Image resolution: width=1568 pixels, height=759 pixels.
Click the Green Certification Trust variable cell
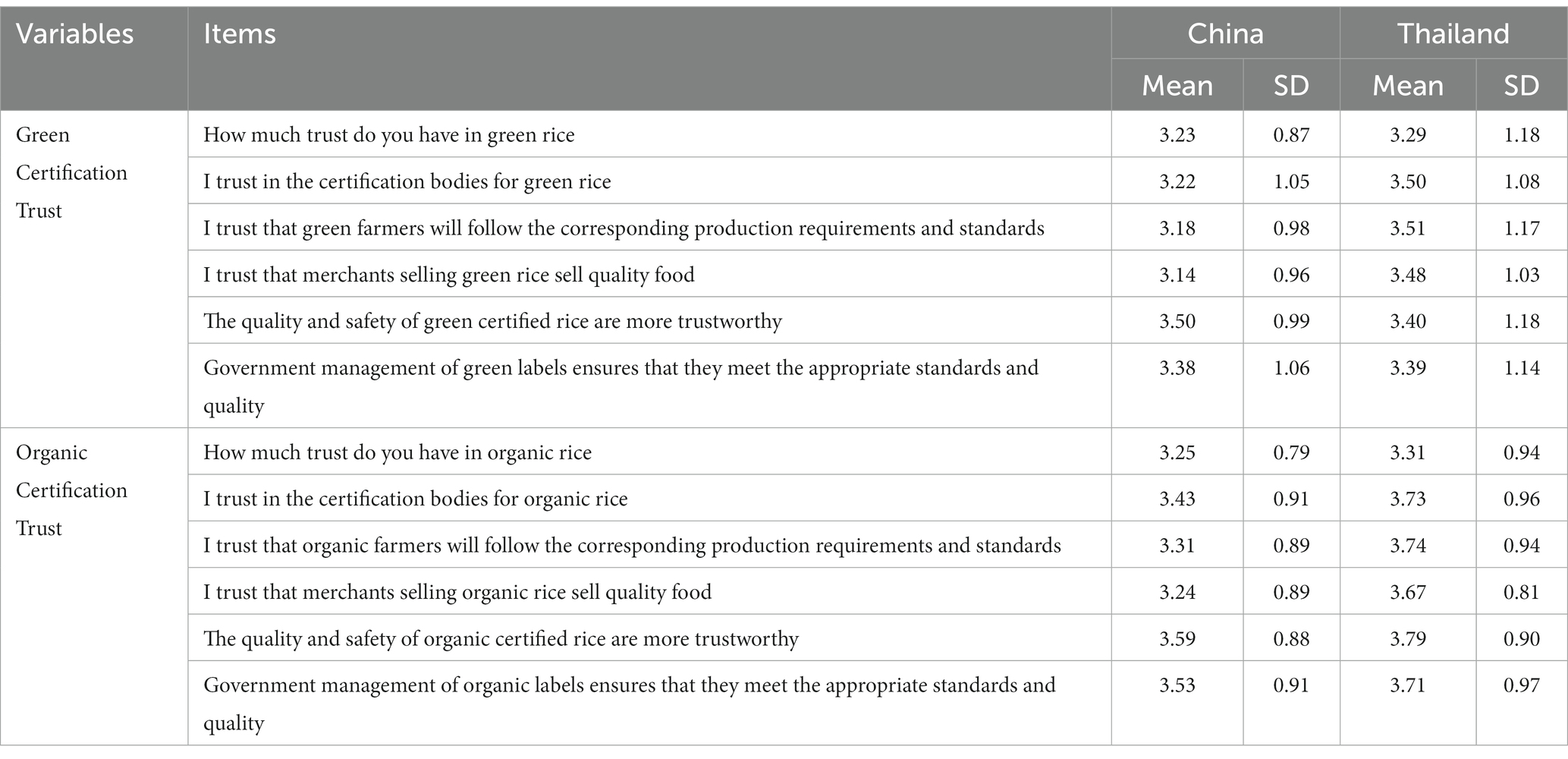pos(71,173)
